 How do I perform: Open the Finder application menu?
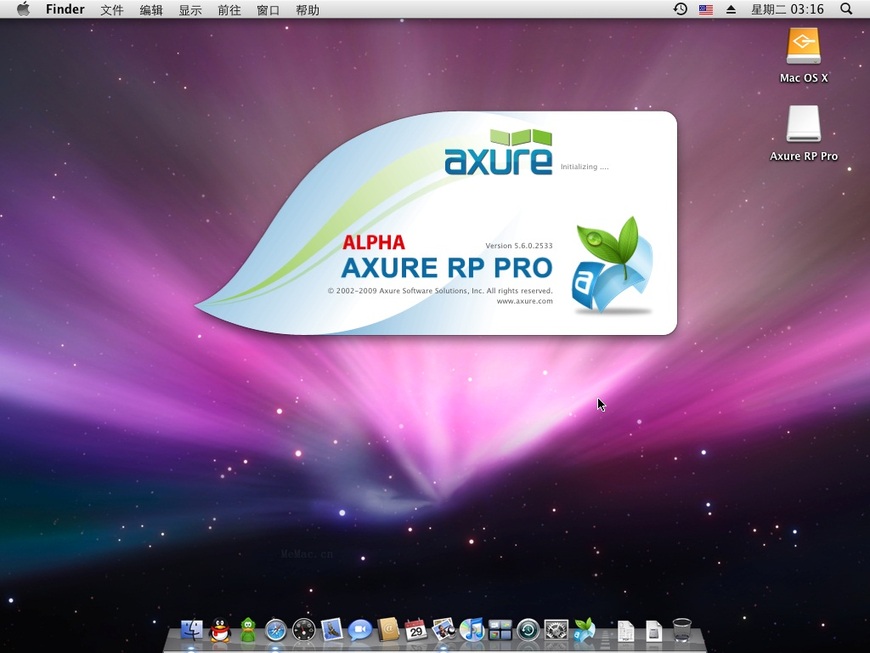[x=65, y=9]
